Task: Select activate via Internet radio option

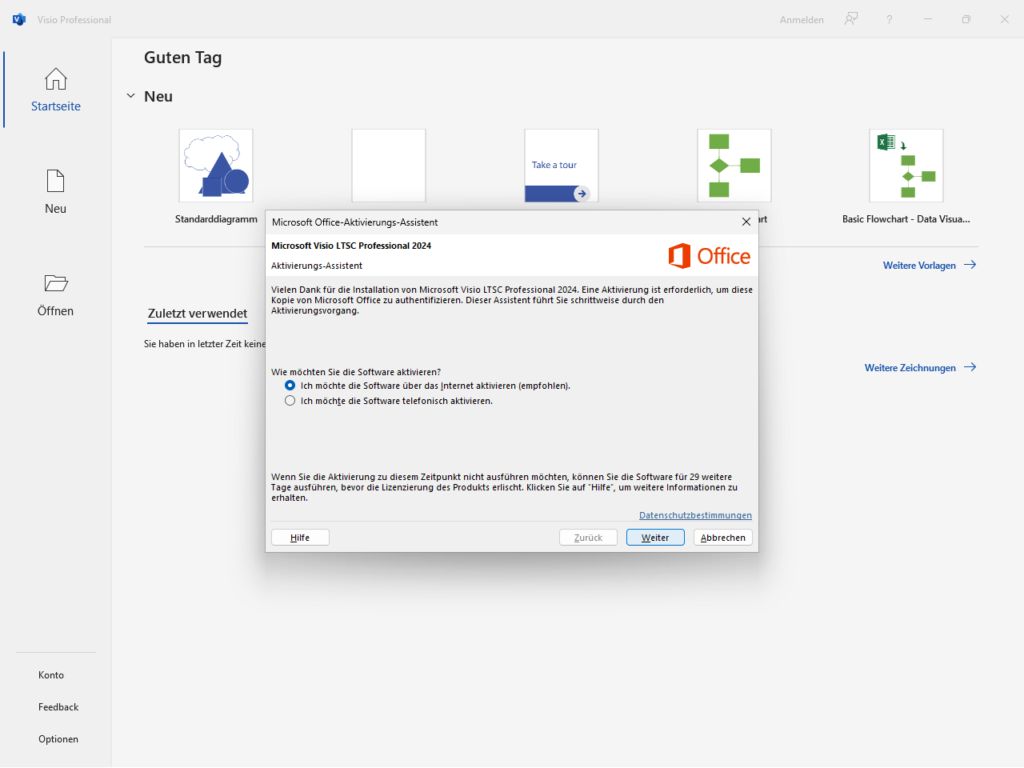Action: click(x=290, y=385)
